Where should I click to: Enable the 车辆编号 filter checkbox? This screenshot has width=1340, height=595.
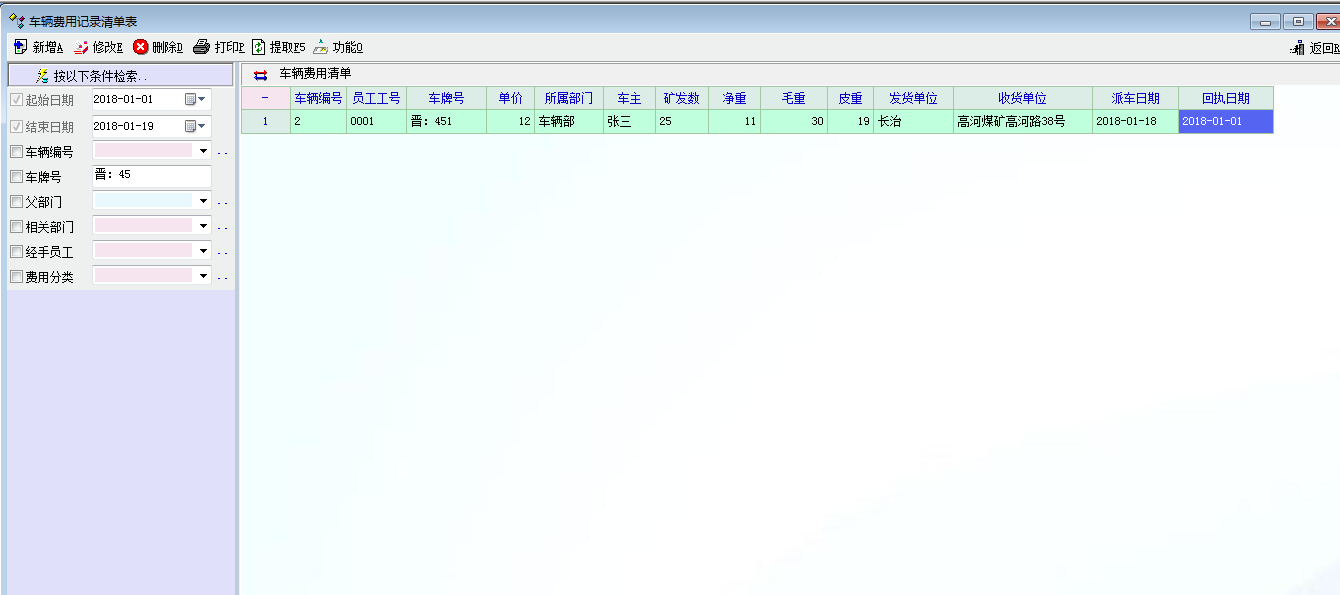pos(16,152)
